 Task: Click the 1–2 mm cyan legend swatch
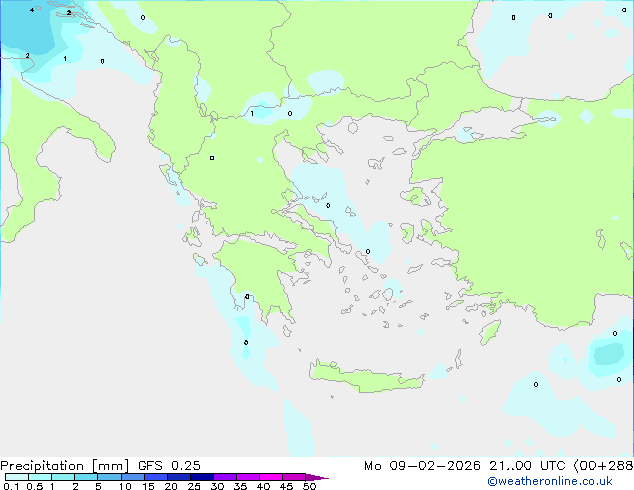click(x=63, y=477)
